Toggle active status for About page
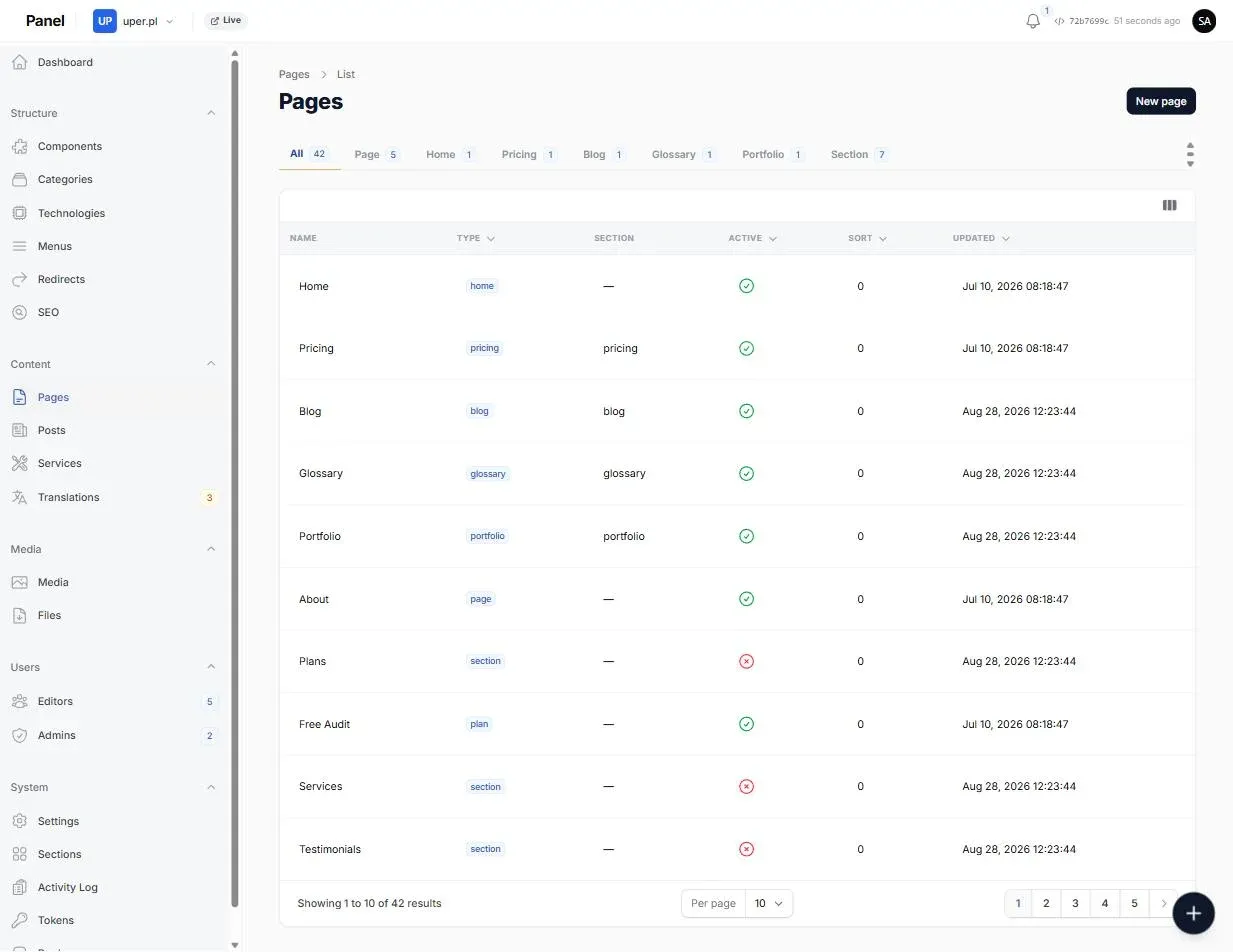The width and height of the screenshot is (1233, 952). coord(746,599)
